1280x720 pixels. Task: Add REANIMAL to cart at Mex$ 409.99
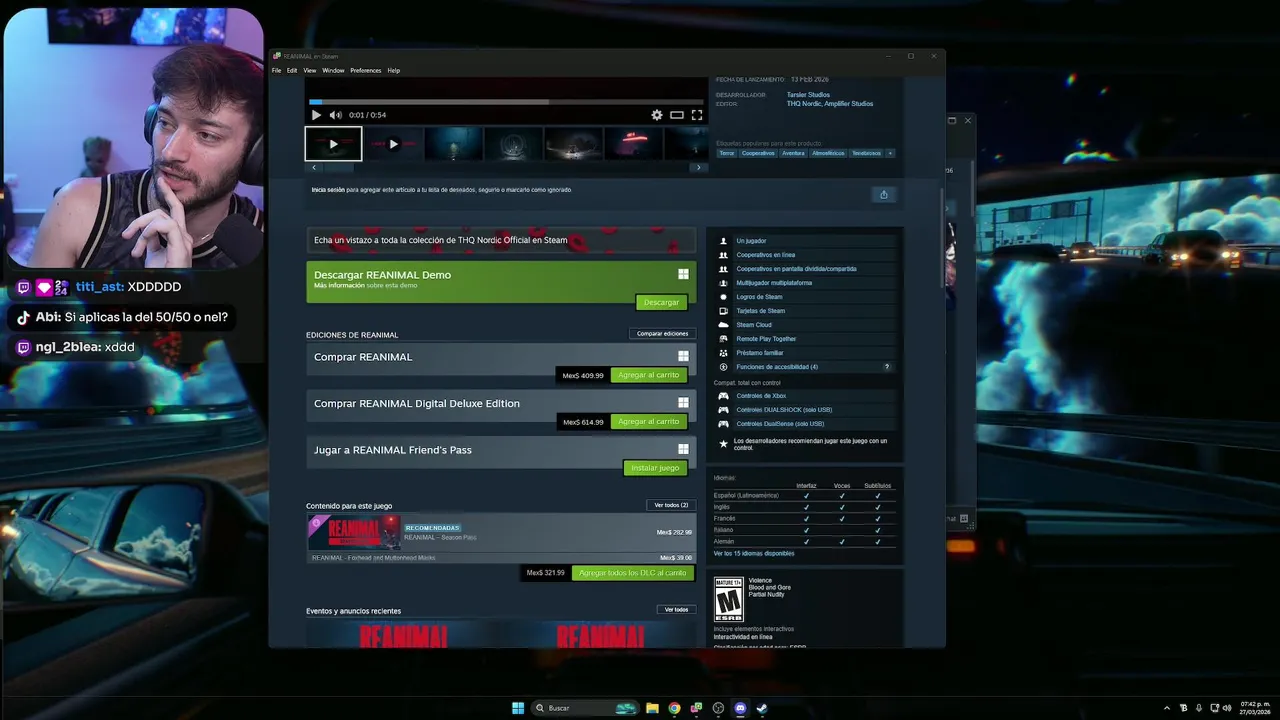click(648, 375)
